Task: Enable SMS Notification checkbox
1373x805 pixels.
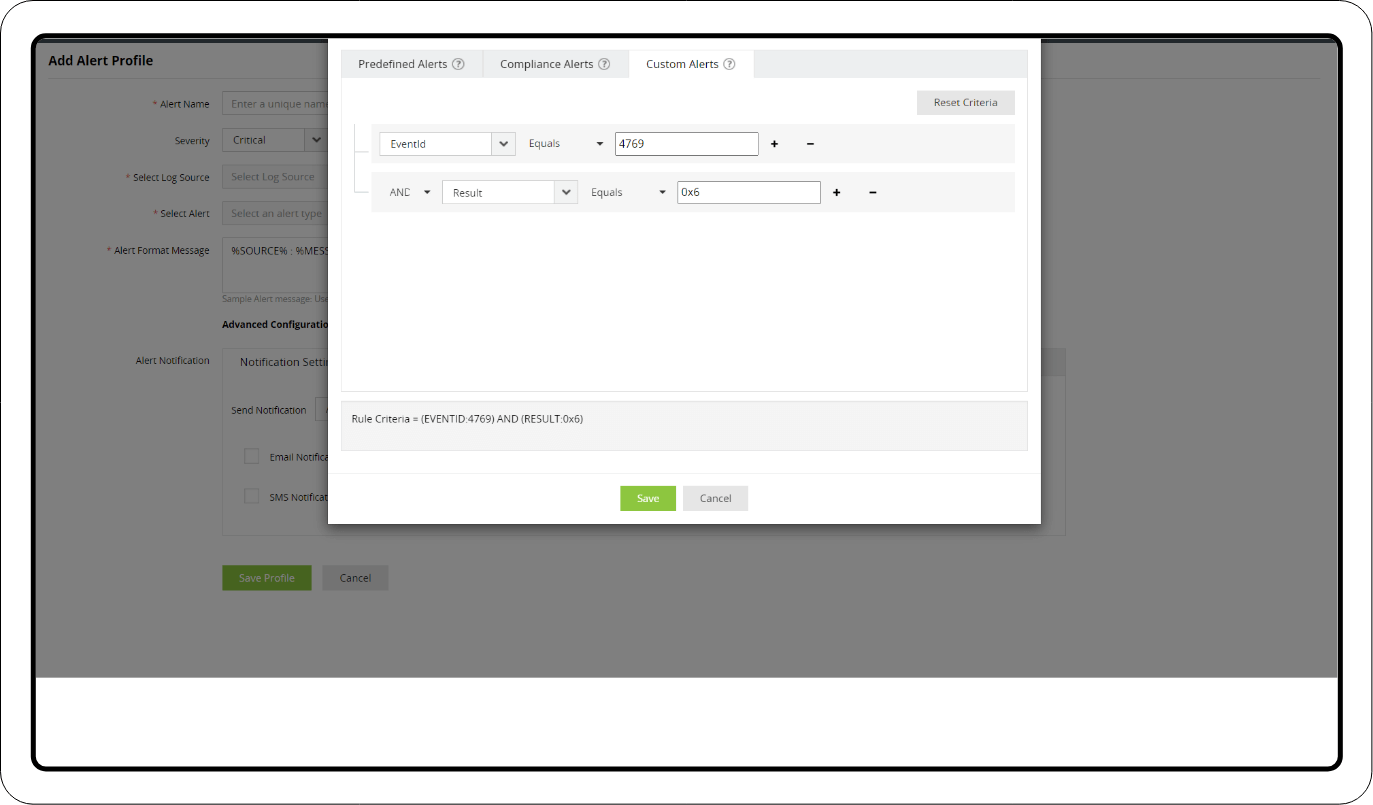Action: 252,497
